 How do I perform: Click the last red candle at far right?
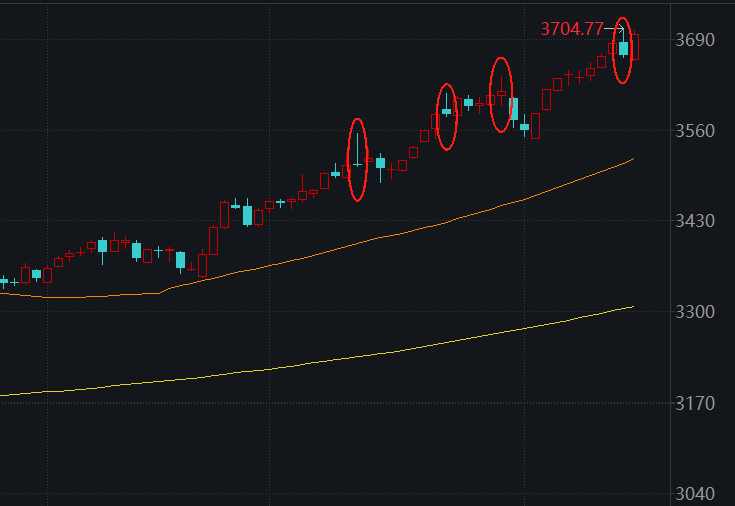pos(634,47)
